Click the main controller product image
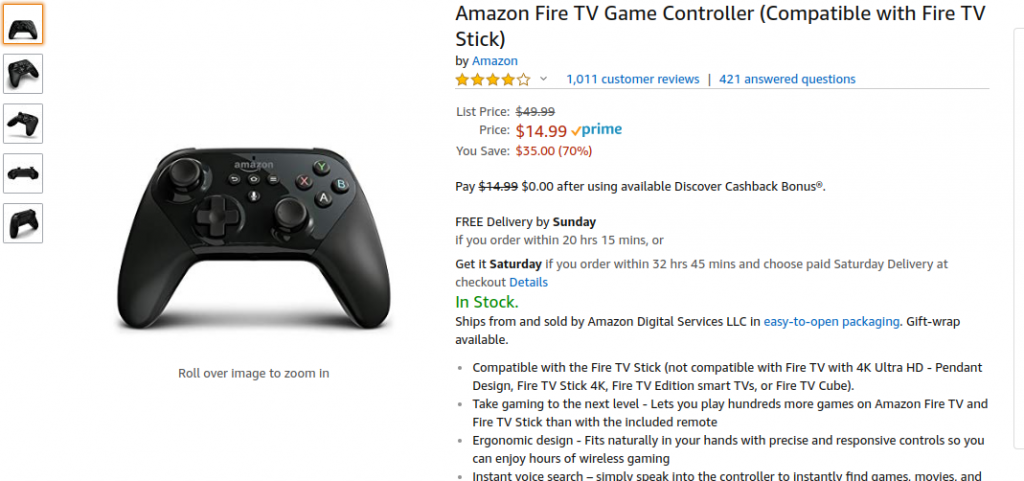 pos(253,238)
